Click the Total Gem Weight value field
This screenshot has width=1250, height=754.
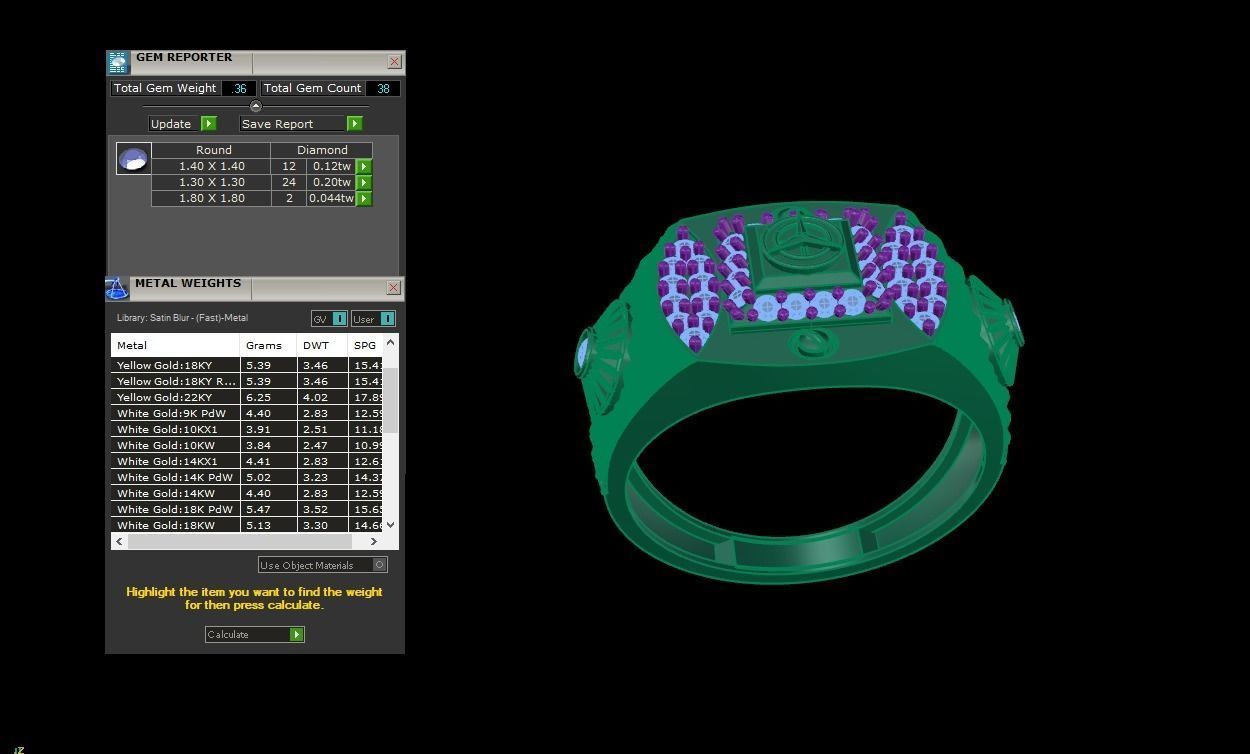[x=239, y=88]
